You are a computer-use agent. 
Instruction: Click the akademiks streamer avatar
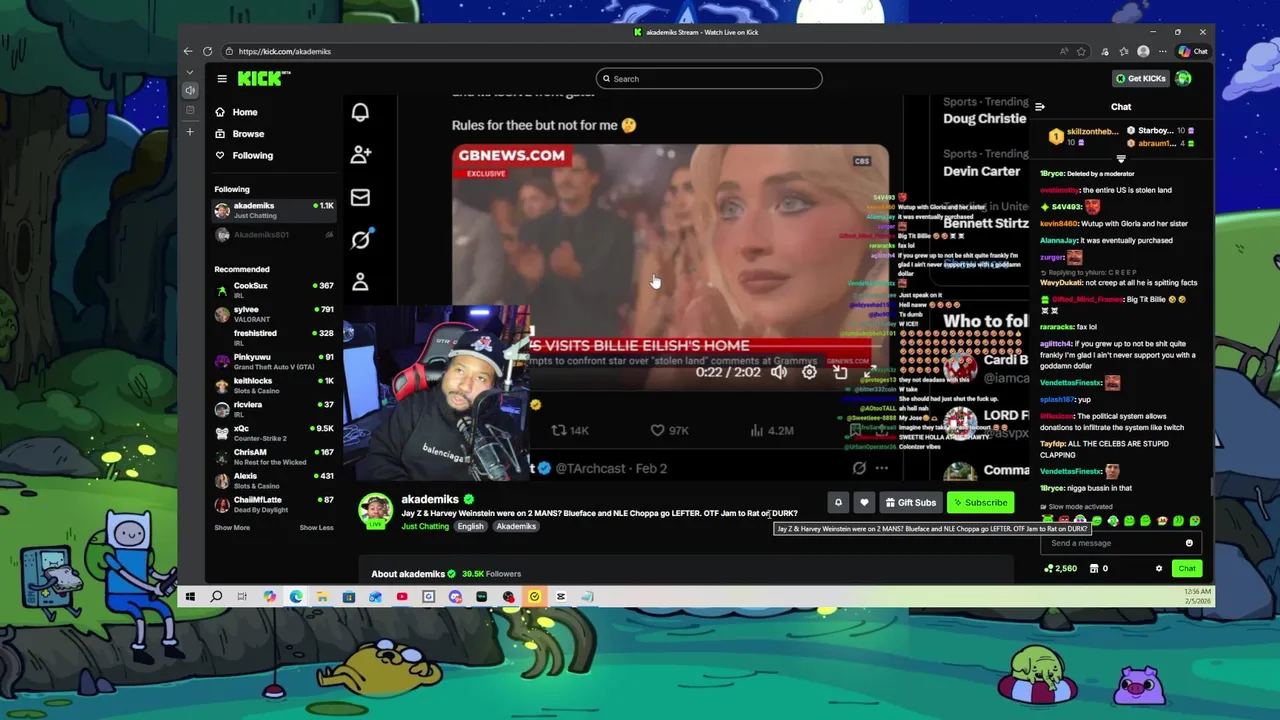pos(376,510)
